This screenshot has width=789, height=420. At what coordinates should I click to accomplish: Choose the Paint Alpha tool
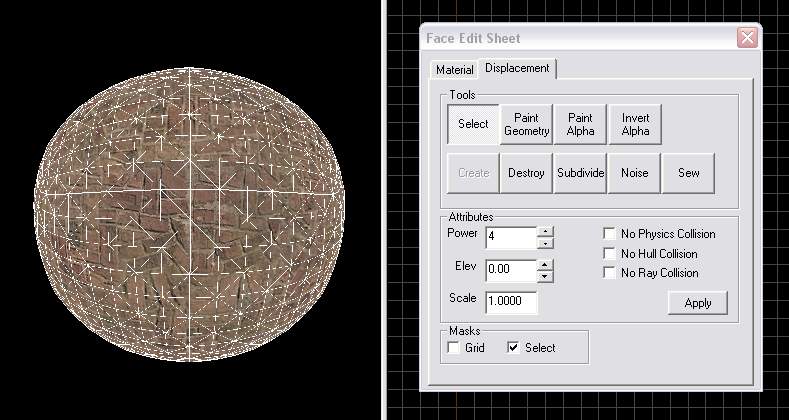tap(580, 124)
